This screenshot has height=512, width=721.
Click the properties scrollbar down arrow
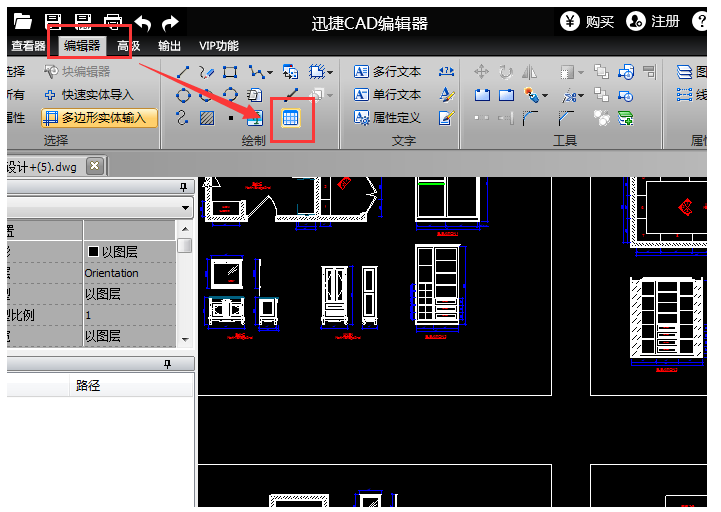[185, 339]
